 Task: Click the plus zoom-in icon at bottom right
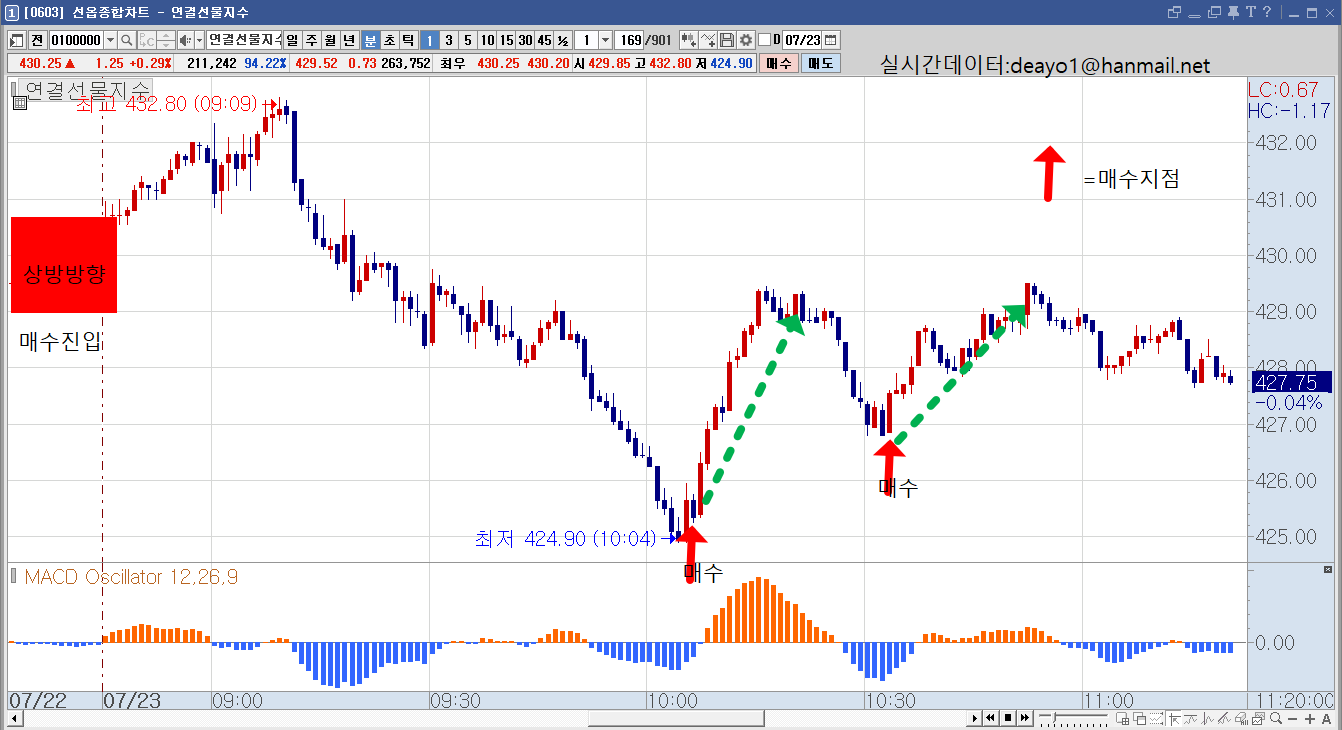pyautogui.click(x=1311, y=718)
